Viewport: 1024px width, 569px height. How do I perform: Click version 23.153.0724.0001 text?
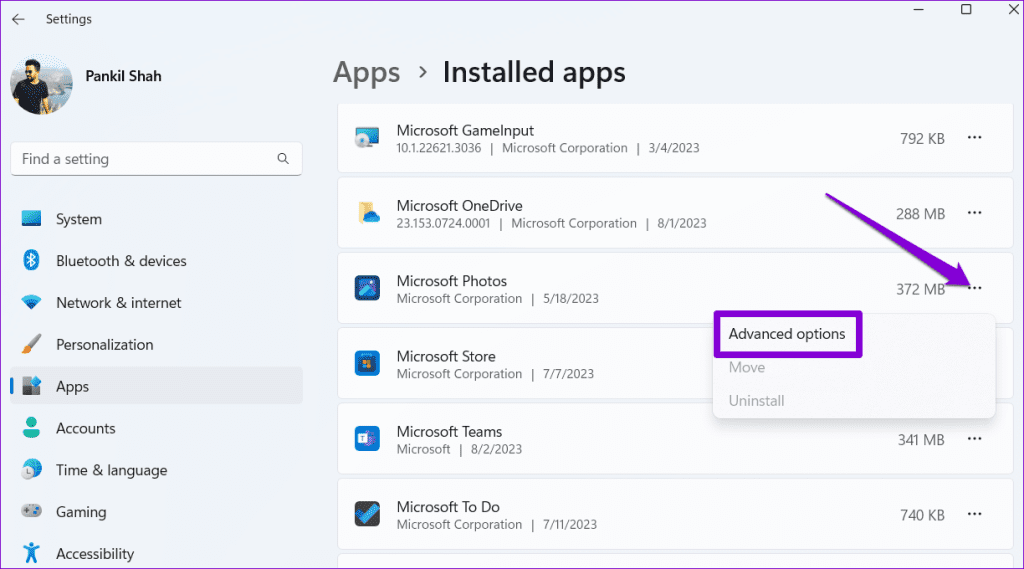[443, 223]
